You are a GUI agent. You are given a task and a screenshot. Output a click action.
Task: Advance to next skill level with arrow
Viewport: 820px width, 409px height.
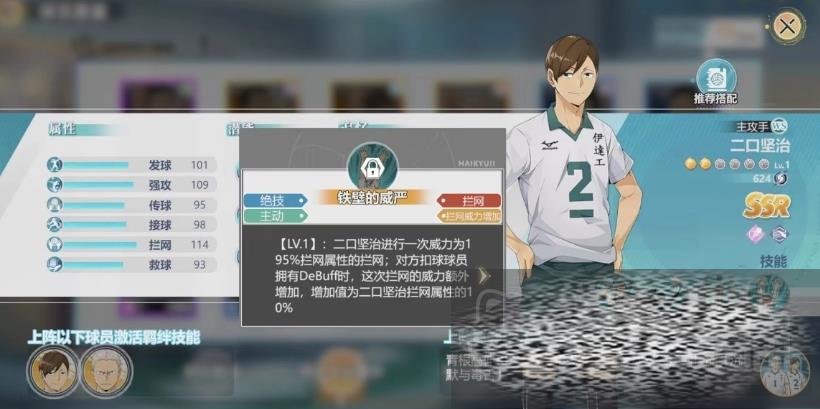[x=484, y=277]
